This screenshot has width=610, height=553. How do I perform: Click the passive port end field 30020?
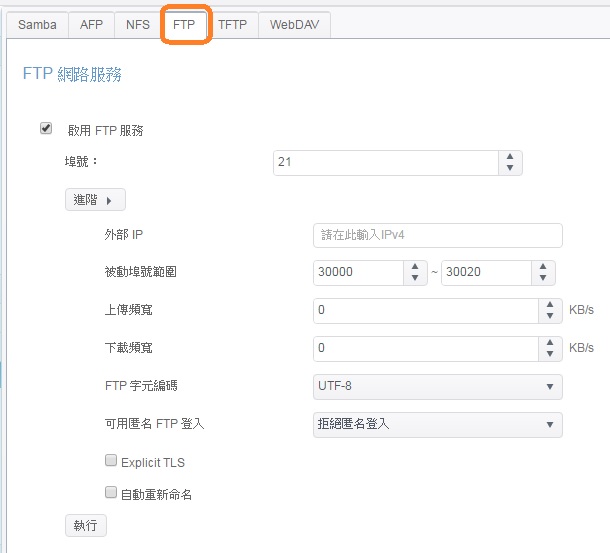[x=486, y=273]
